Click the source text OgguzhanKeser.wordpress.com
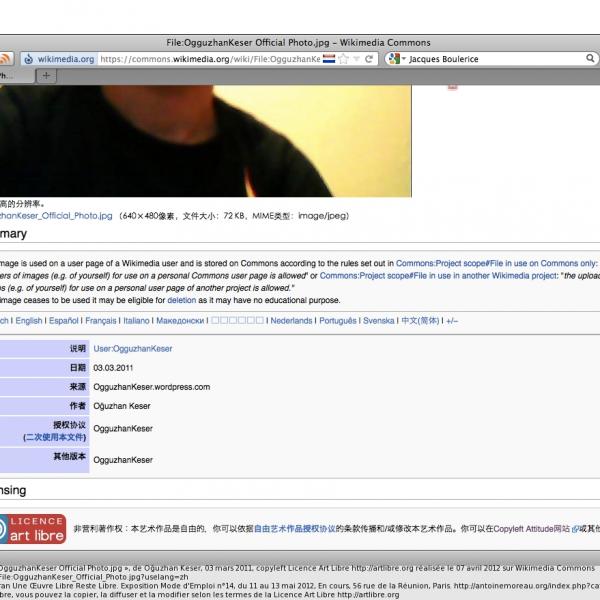The height and width of the screenshot is (600, 600). tap(152, 387)
